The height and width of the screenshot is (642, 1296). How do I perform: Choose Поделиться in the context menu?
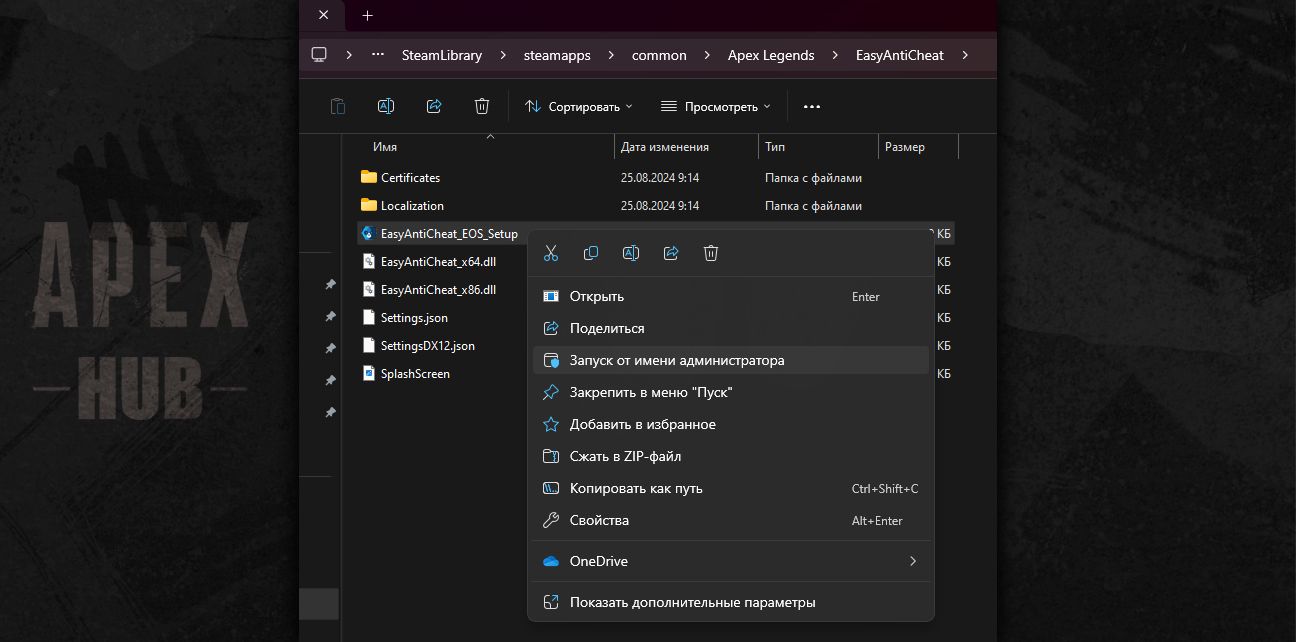coord(731,328)
